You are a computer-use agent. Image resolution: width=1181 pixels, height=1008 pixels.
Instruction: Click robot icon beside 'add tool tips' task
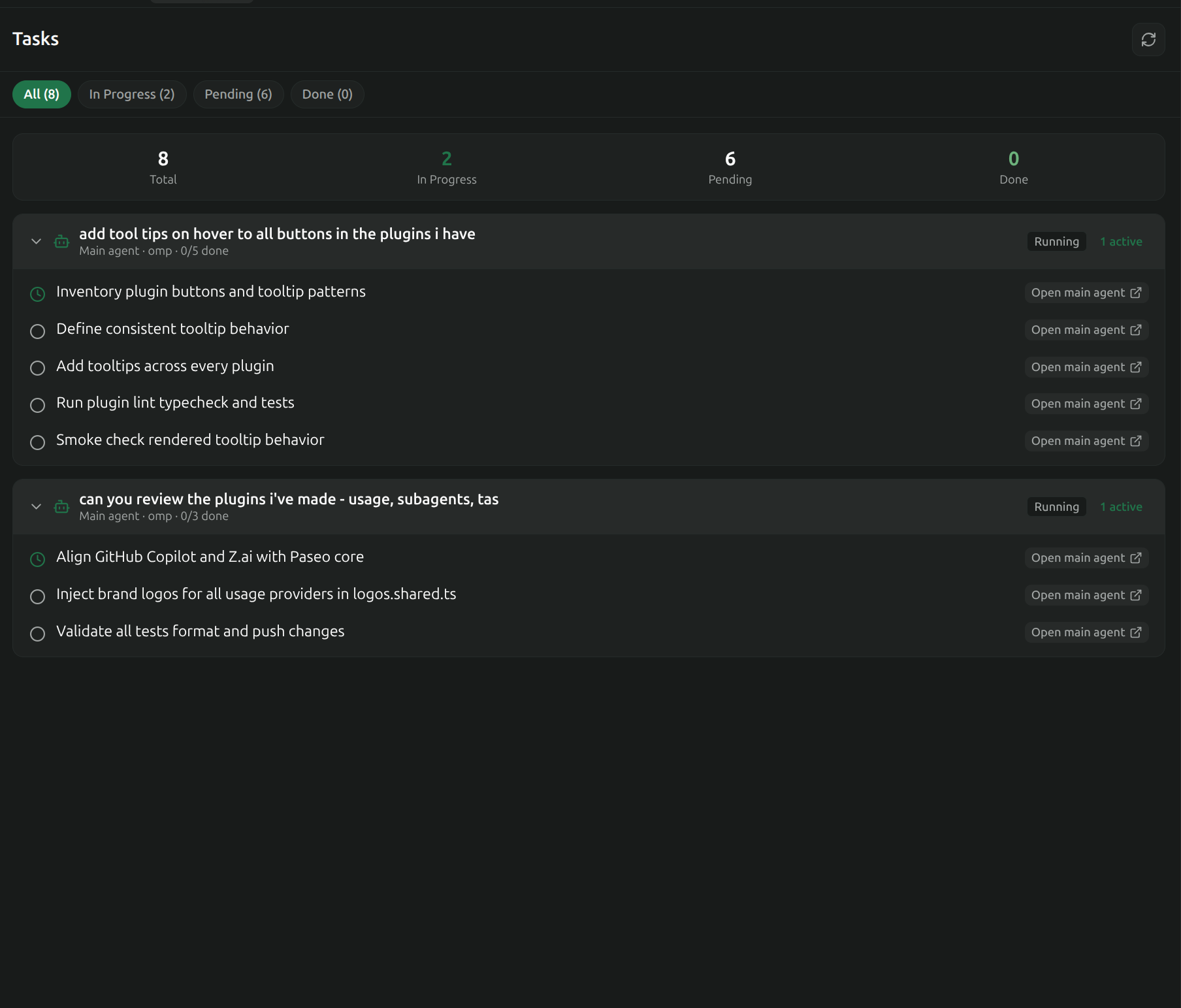tap(61, 242)
